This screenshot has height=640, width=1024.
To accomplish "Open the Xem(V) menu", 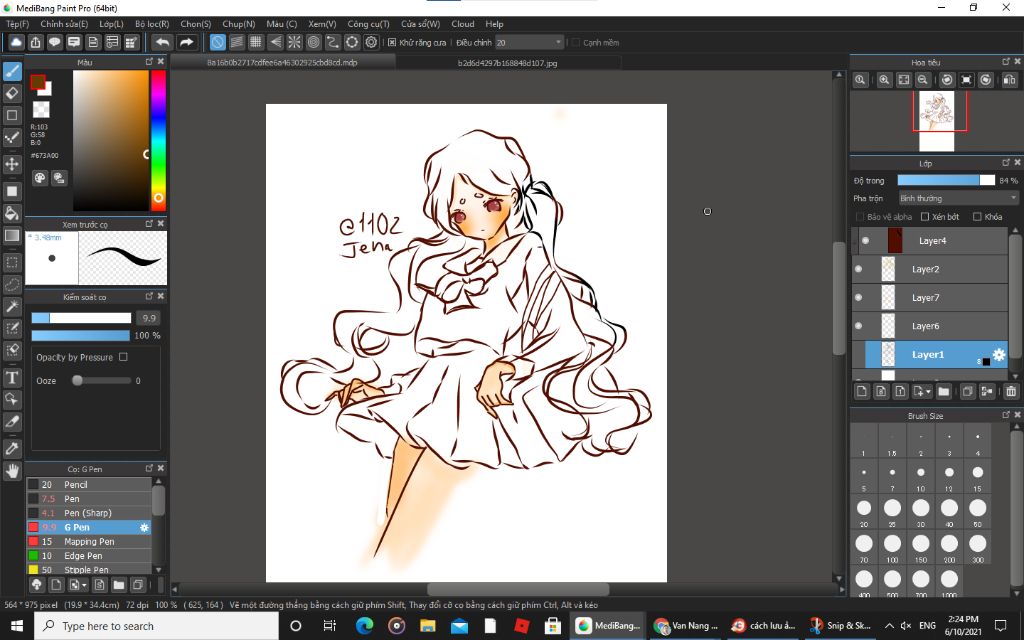I will click(x=322, y=24).
